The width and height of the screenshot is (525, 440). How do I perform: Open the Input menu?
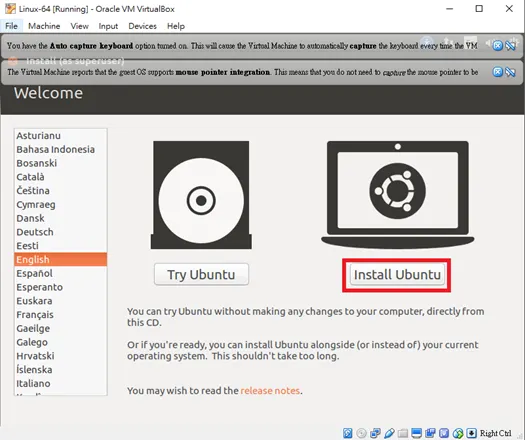[108, 26]
